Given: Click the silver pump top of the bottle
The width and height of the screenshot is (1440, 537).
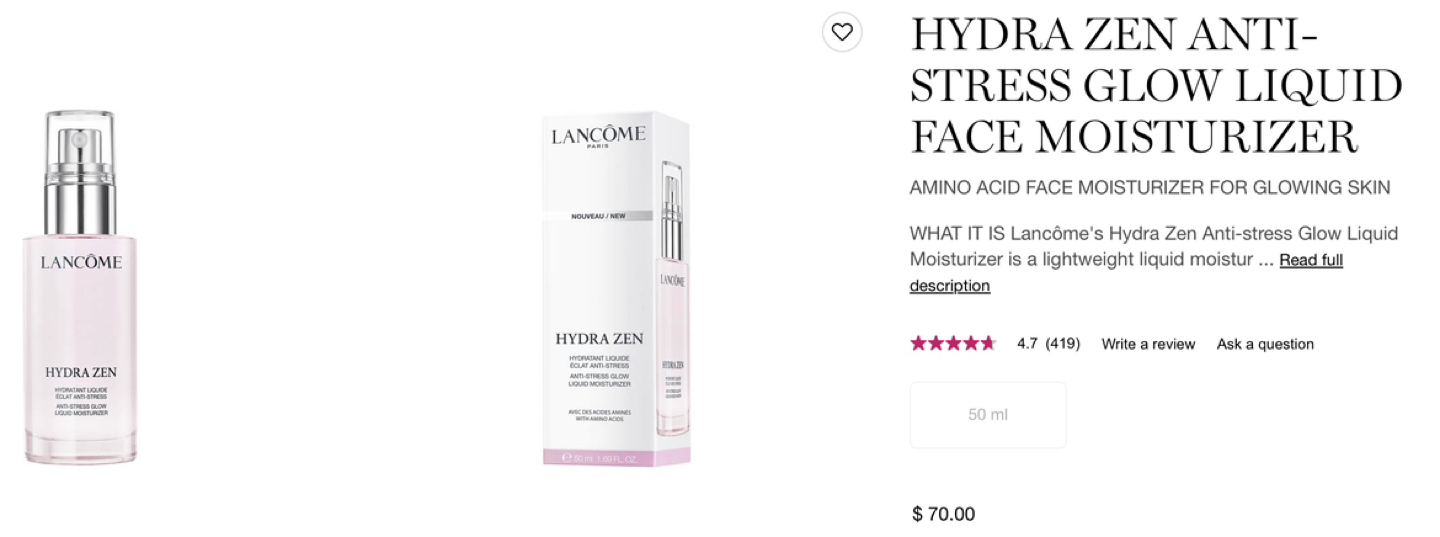Looking at the screenshot, I should tap(80, 180).
